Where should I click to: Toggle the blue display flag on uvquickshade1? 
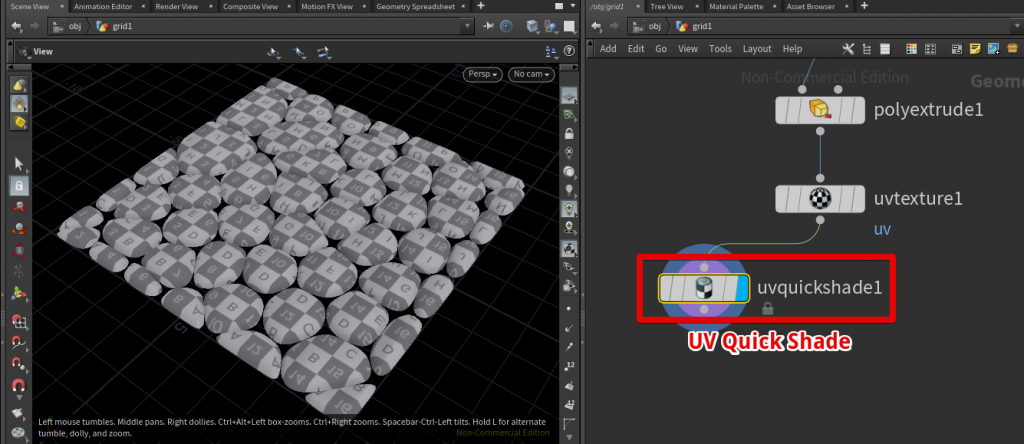(741, 288)
